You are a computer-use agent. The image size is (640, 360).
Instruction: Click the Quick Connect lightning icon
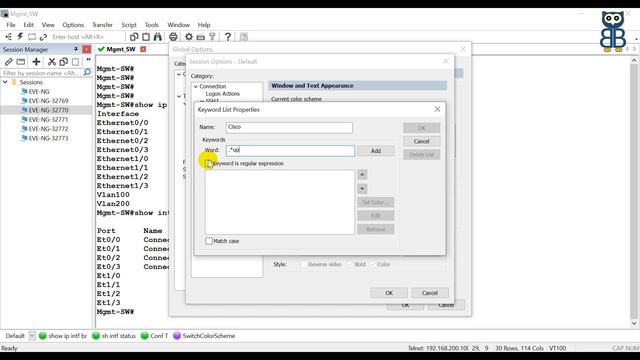click(20, 37)
